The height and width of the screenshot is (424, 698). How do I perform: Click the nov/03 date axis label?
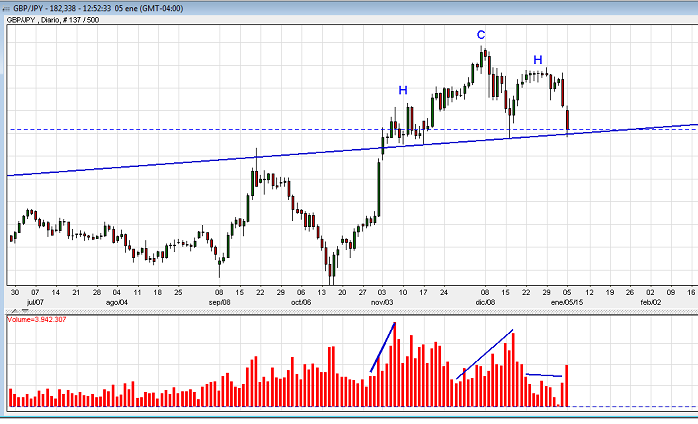pos(383,300)
